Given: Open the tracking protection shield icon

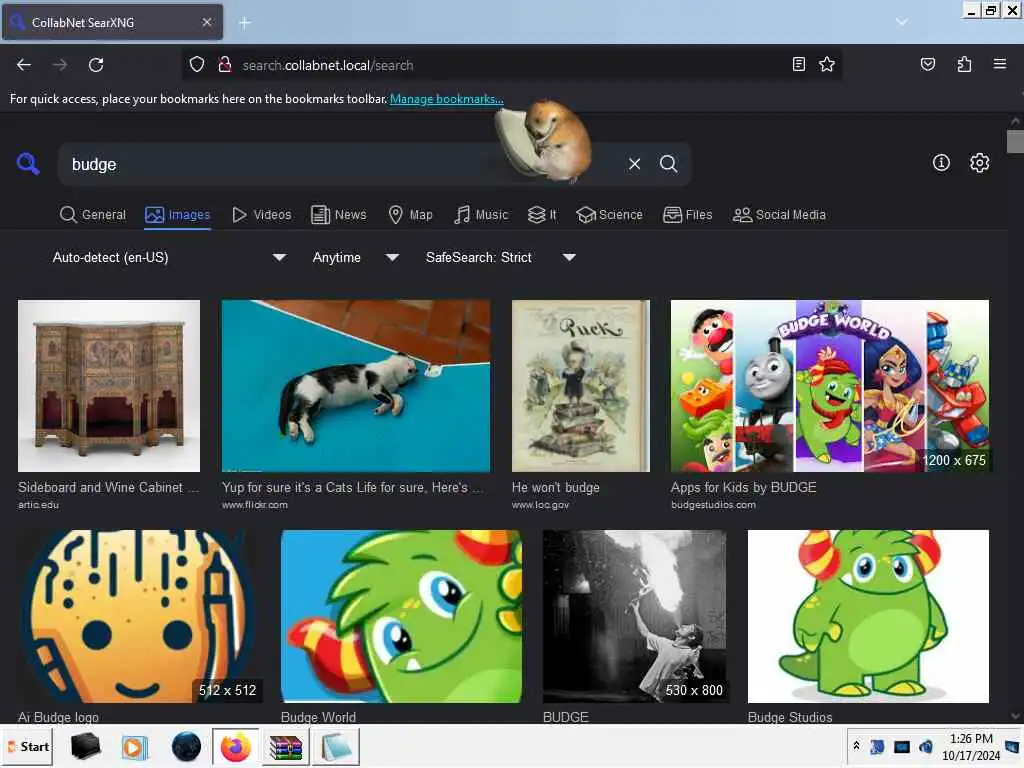Looking at the screenshot, I should 197,65.
